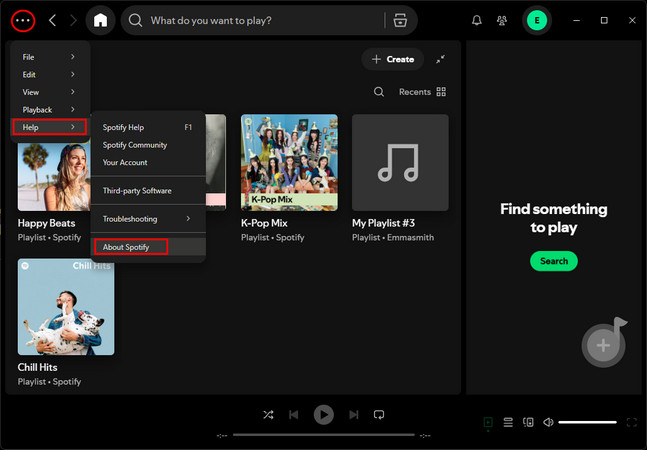Expand the Playback submenu

click(x=50, y=110)
